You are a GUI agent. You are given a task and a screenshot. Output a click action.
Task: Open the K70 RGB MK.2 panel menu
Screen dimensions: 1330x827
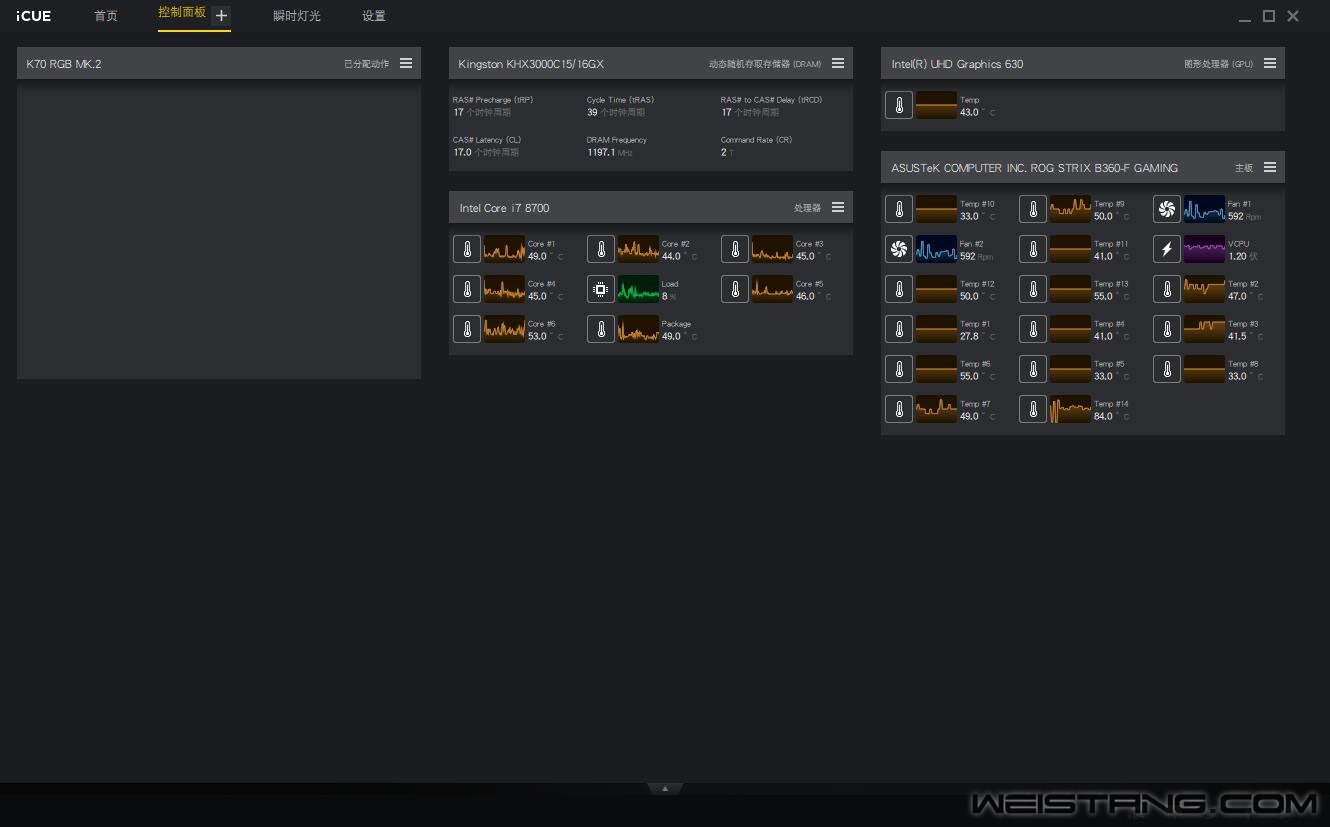click(x=406, y=63)
